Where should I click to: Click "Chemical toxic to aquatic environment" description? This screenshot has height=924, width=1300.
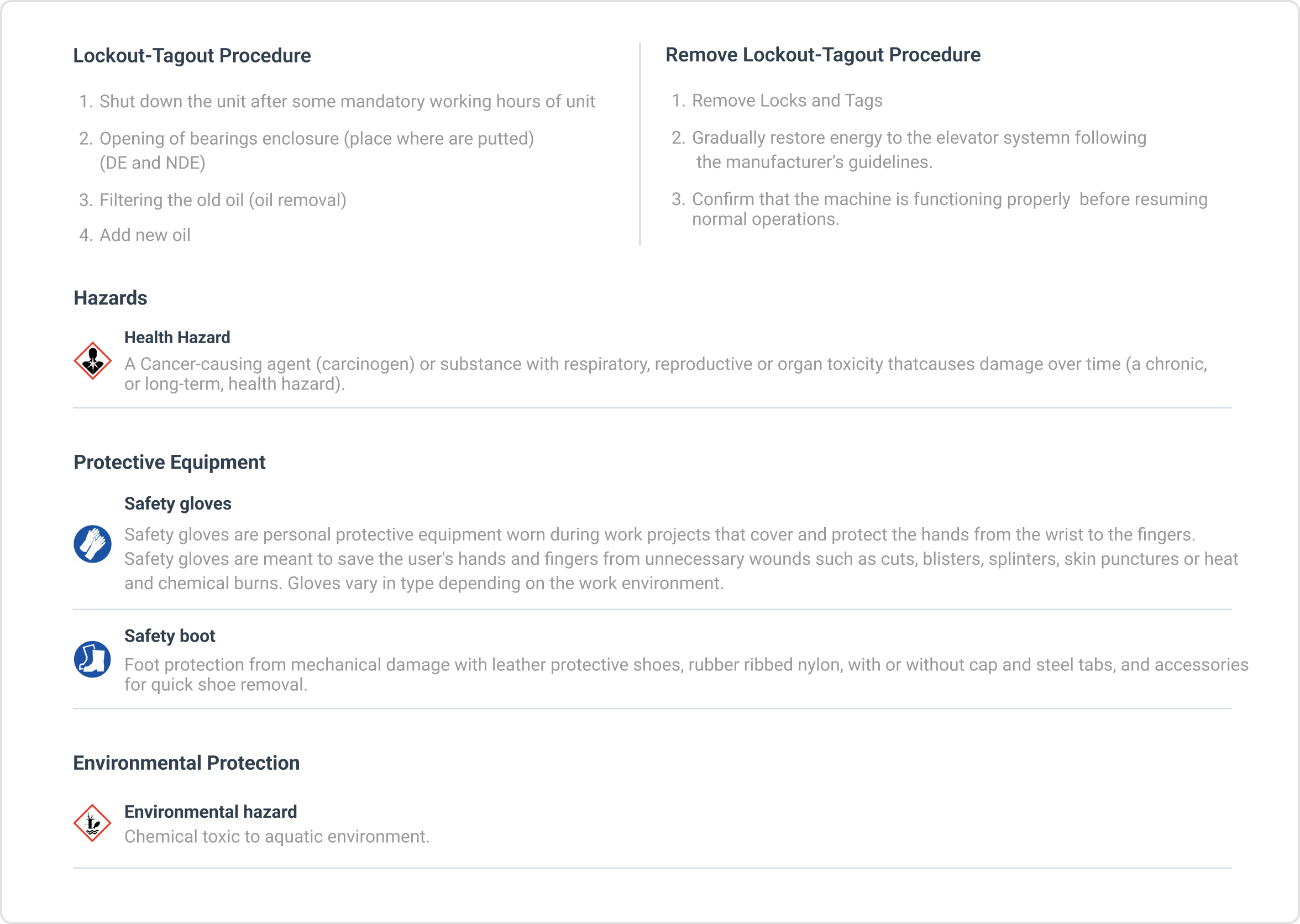[277, 836]
